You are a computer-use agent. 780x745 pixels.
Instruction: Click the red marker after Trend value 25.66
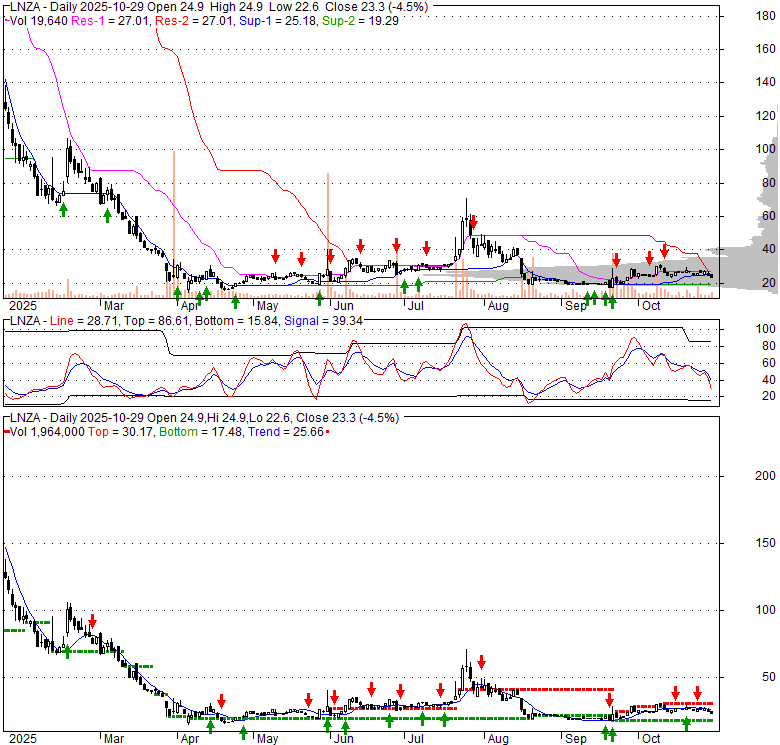pos(327,432)
